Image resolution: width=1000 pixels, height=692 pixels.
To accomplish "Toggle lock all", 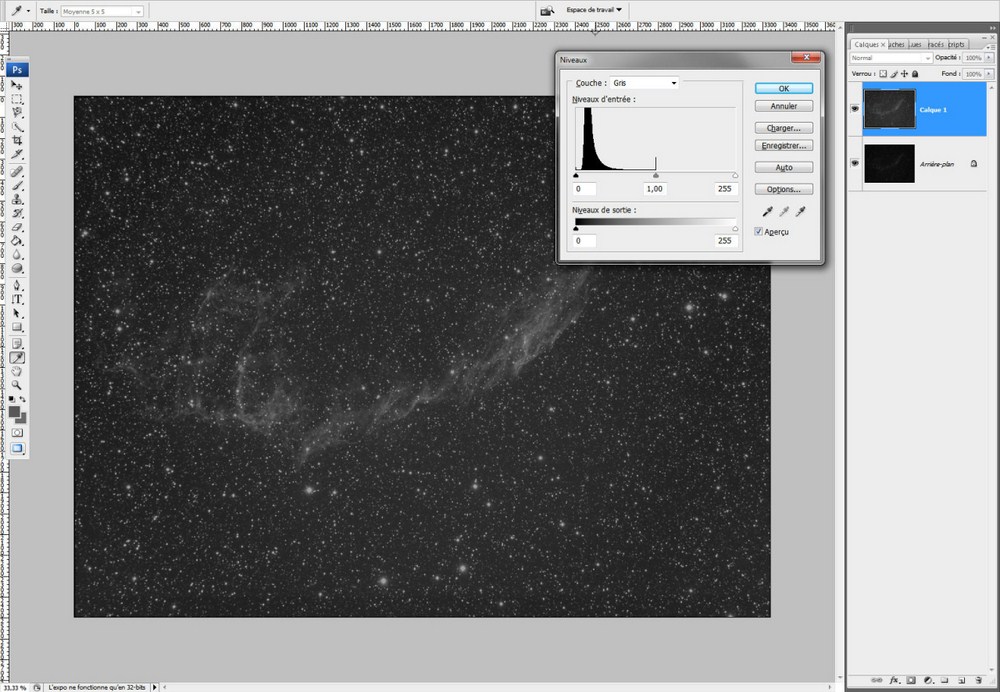I will (x=915, y=74).
